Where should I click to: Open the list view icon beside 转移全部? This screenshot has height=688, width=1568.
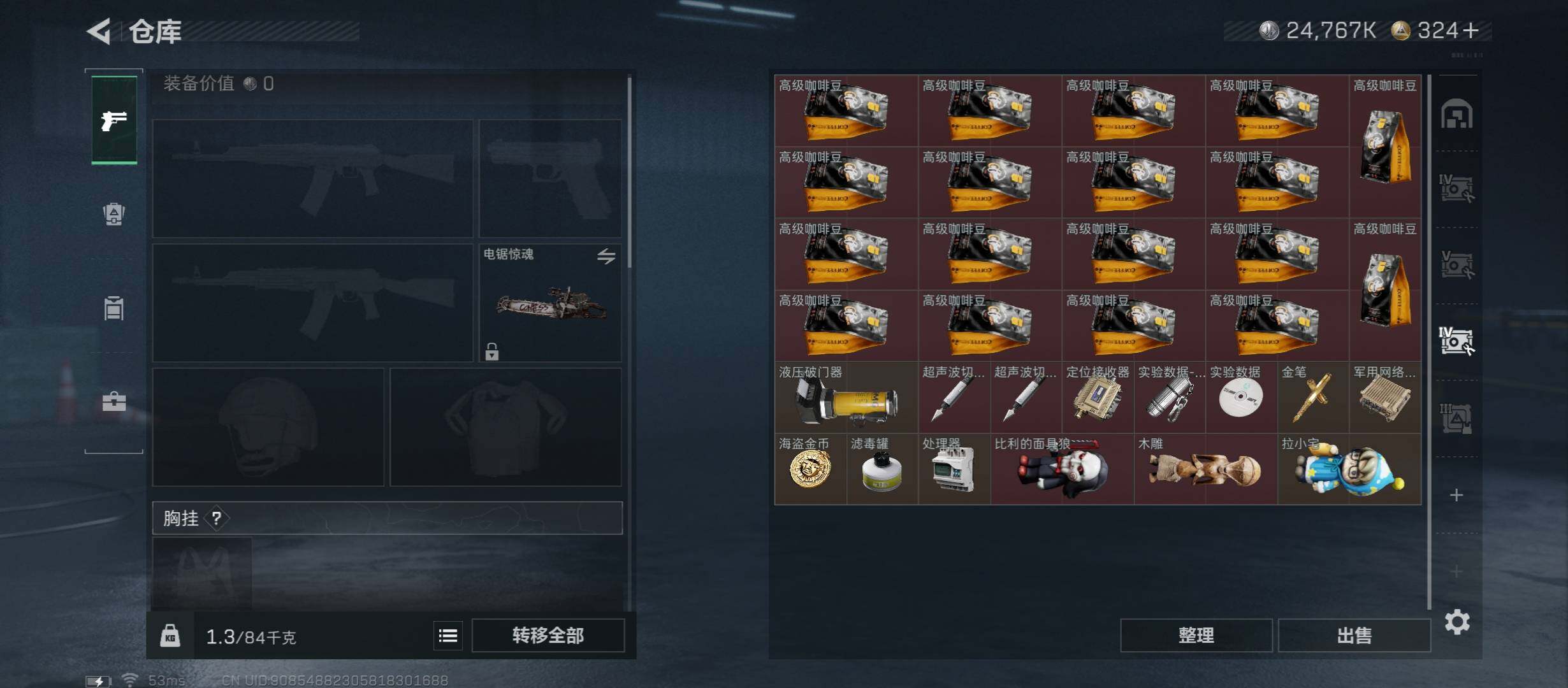tap(448, 635)
